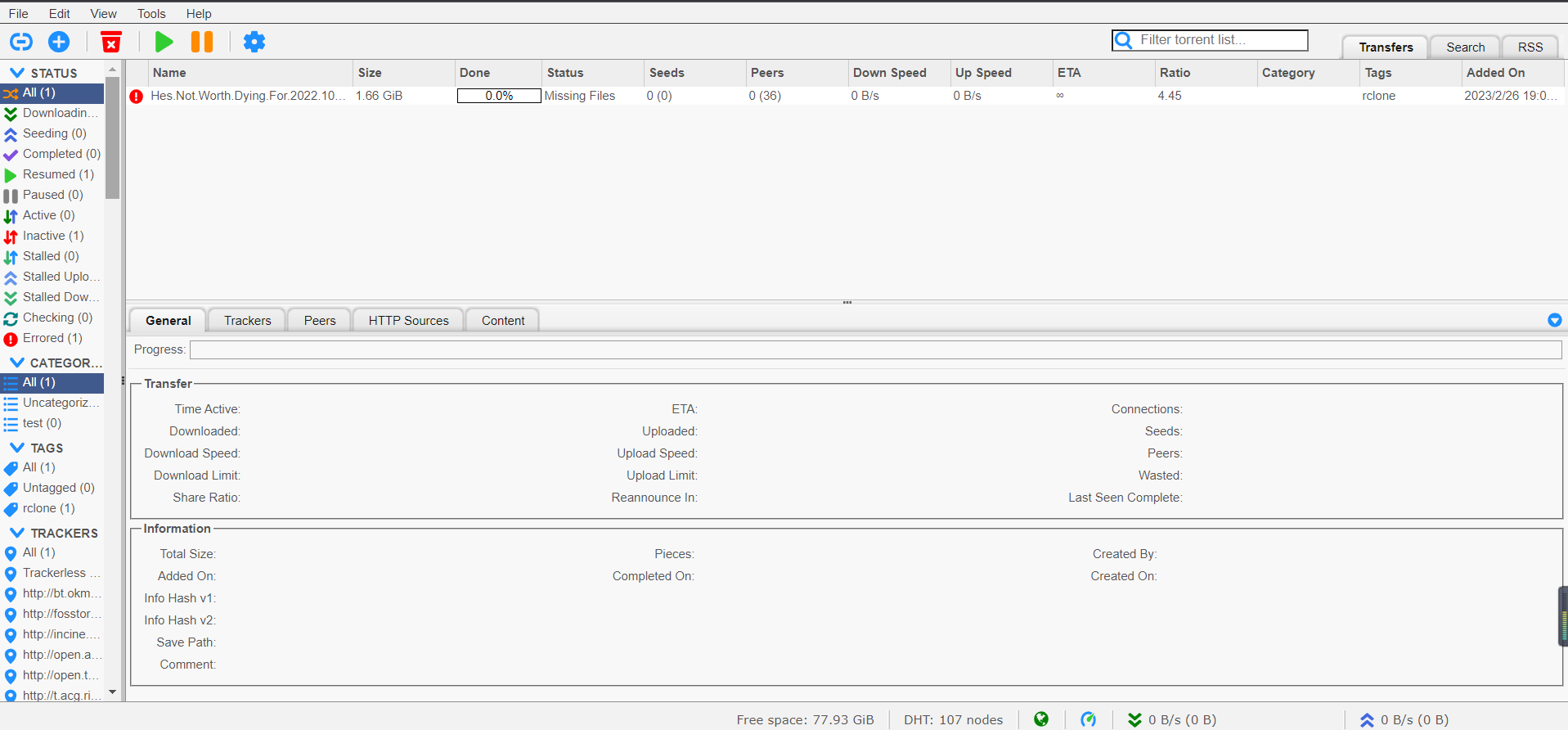
Task: Switch to the RSS tab
Action: tap(1530, 47)
